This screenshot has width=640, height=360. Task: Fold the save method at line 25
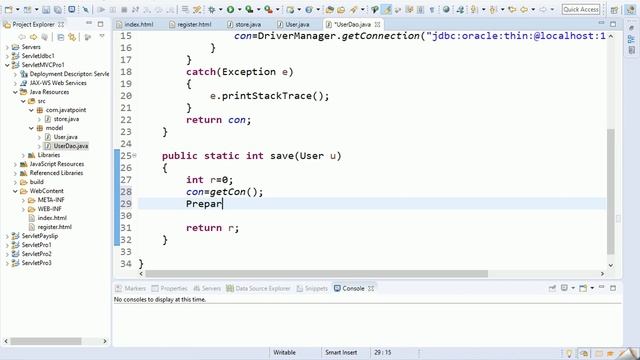pos(135,155)
